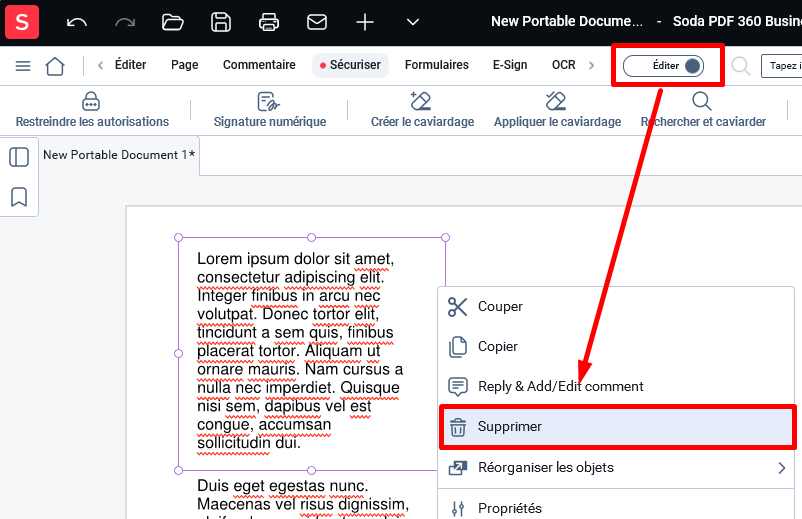Show more ribbon tabs with the right chevron
This screenshot has width=802, height=519.
[x=591, y=65]
